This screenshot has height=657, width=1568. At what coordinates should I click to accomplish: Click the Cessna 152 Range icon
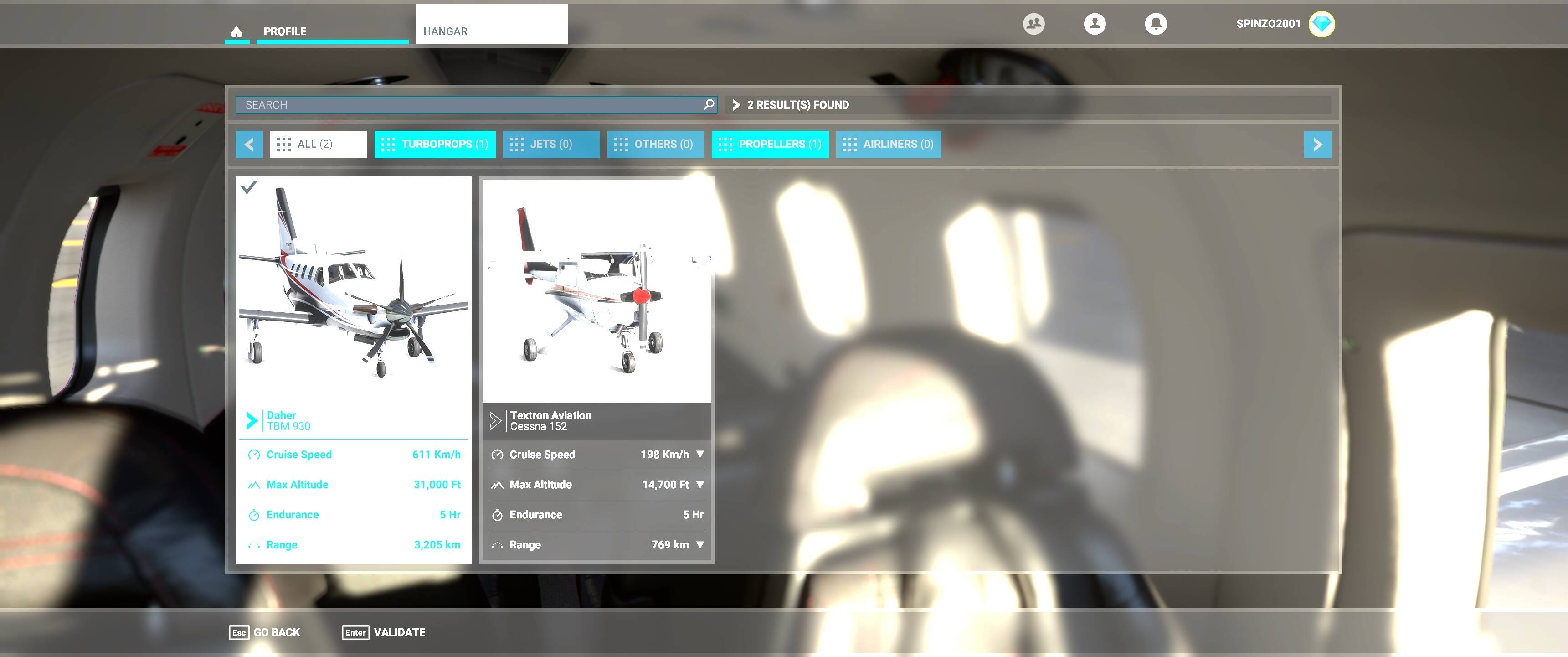point(497,545)
